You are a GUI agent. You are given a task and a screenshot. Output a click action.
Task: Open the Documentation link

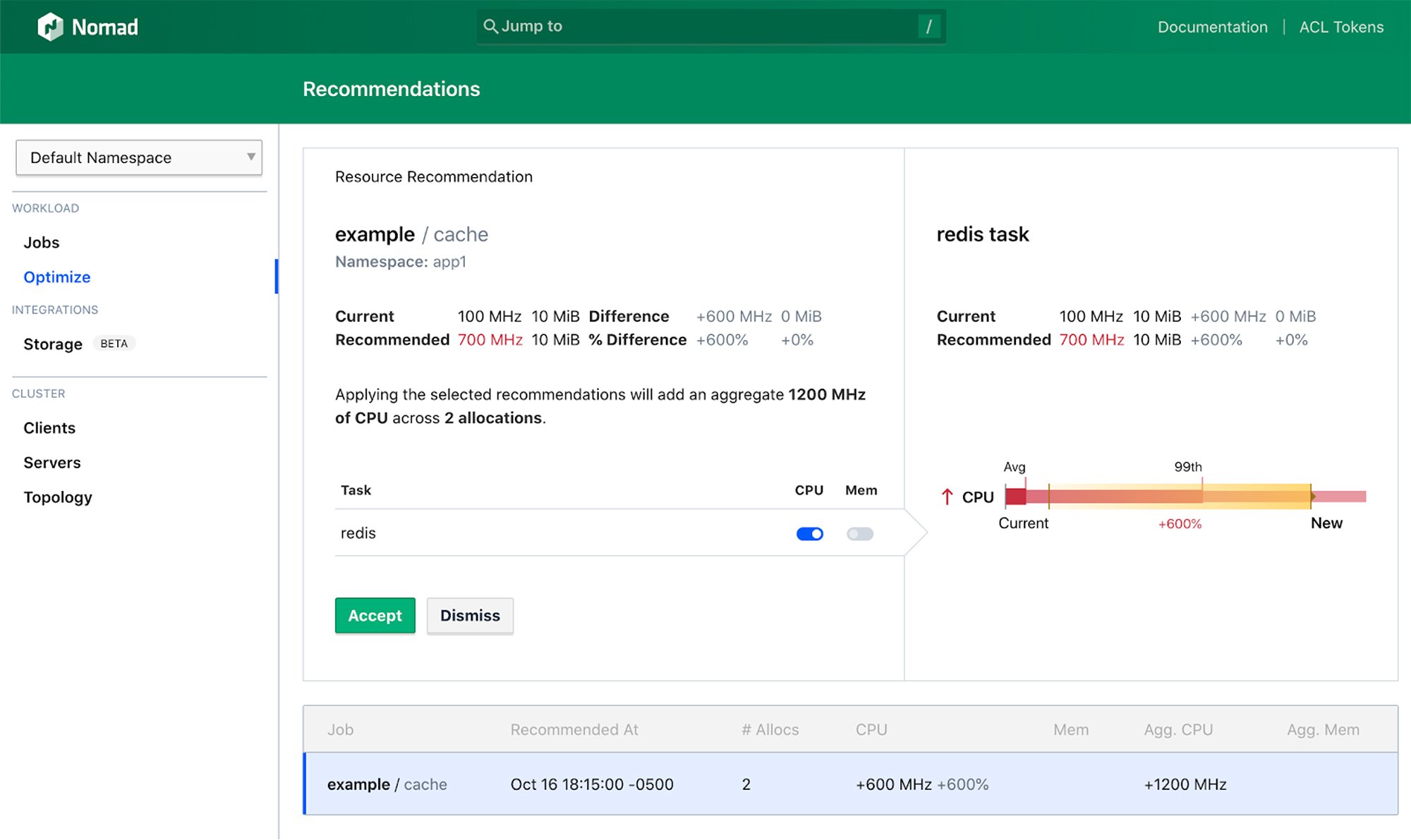(x=1212, y=27)
